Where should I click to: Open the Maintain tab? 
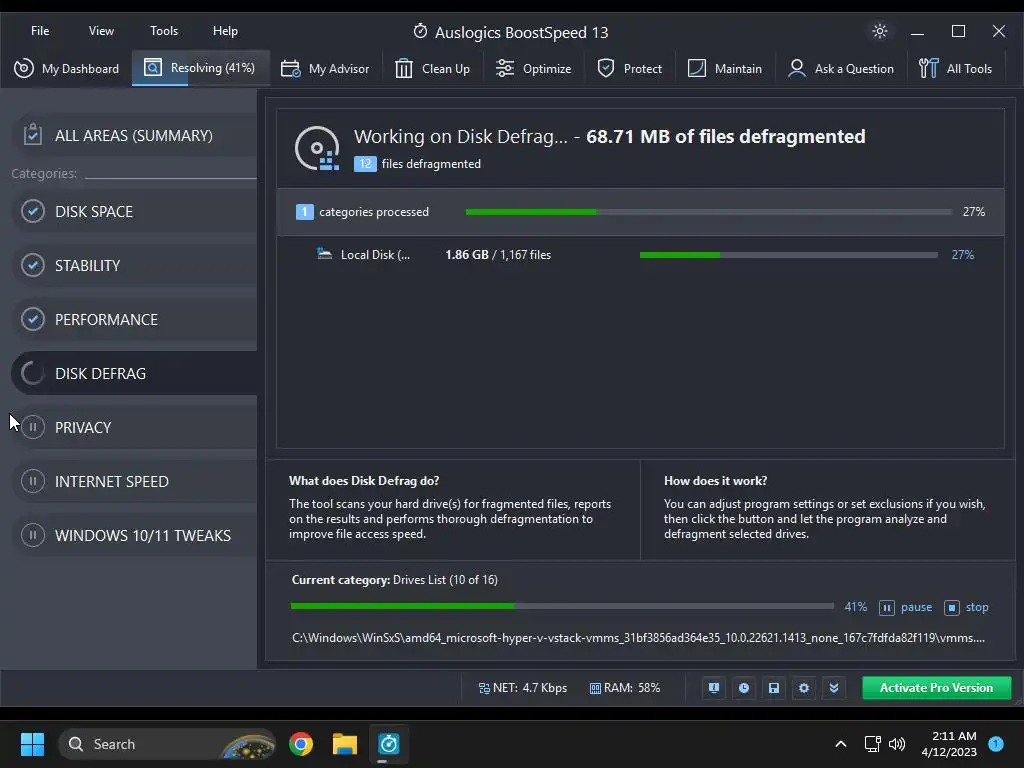point(724,69)
